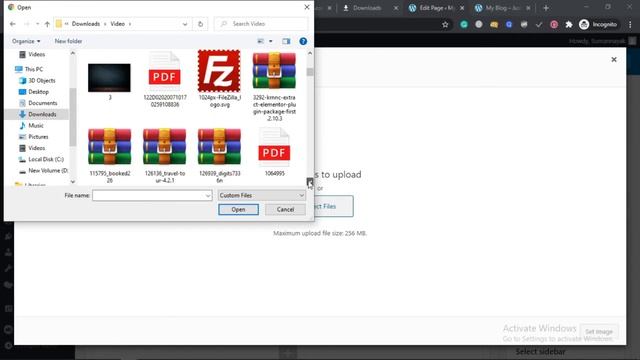Close the Edit Page browser tab

(462, 8)
